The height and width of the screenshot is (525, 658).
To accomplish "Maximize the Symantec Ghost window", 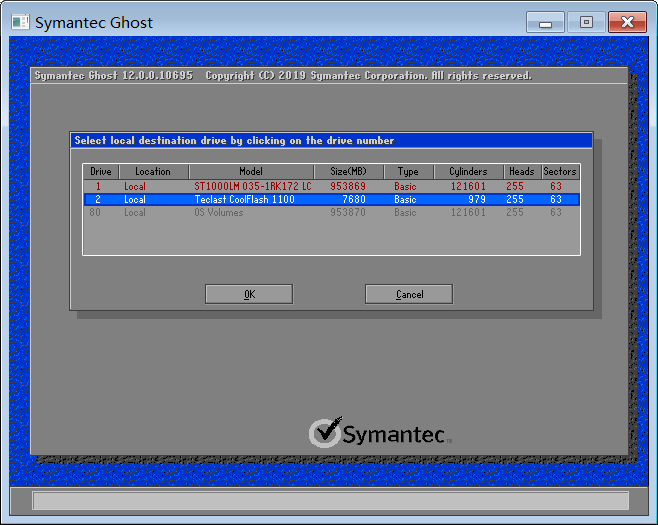I will (586, 22).
